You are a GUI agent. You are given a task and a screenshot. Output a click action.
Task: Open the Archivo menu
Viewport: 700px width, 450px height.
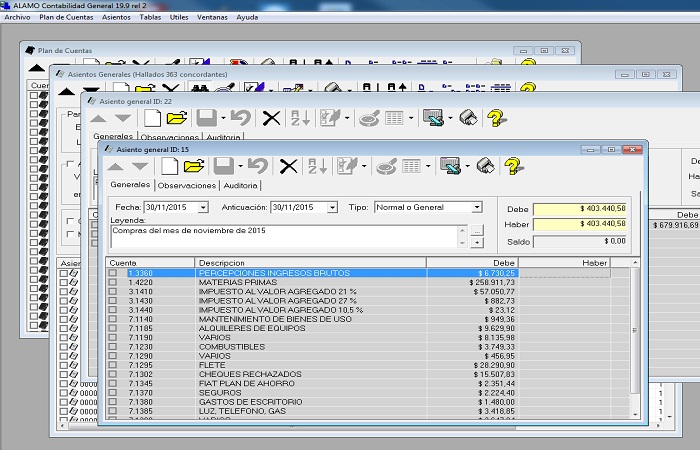(17, 17)
